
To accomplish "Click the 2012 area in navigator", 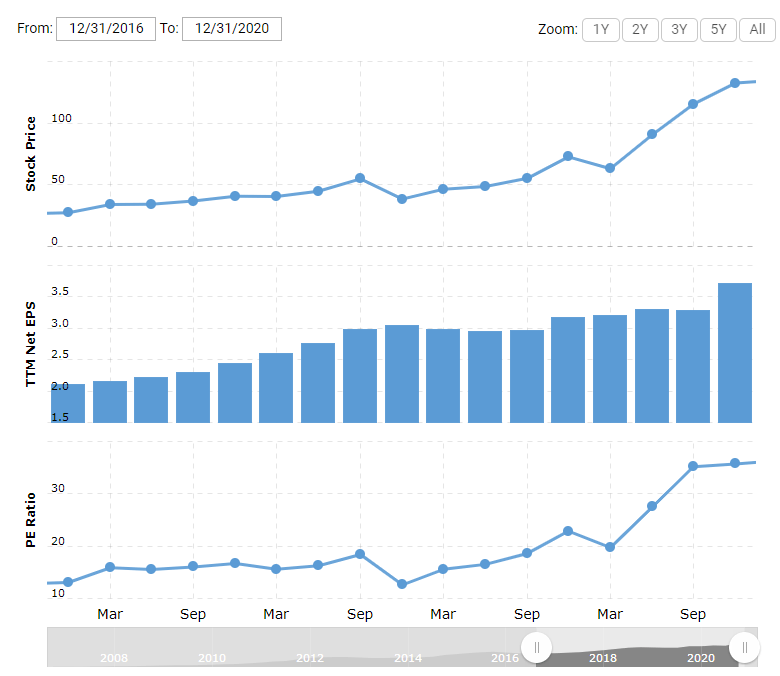I will click(x=310, y=657).
